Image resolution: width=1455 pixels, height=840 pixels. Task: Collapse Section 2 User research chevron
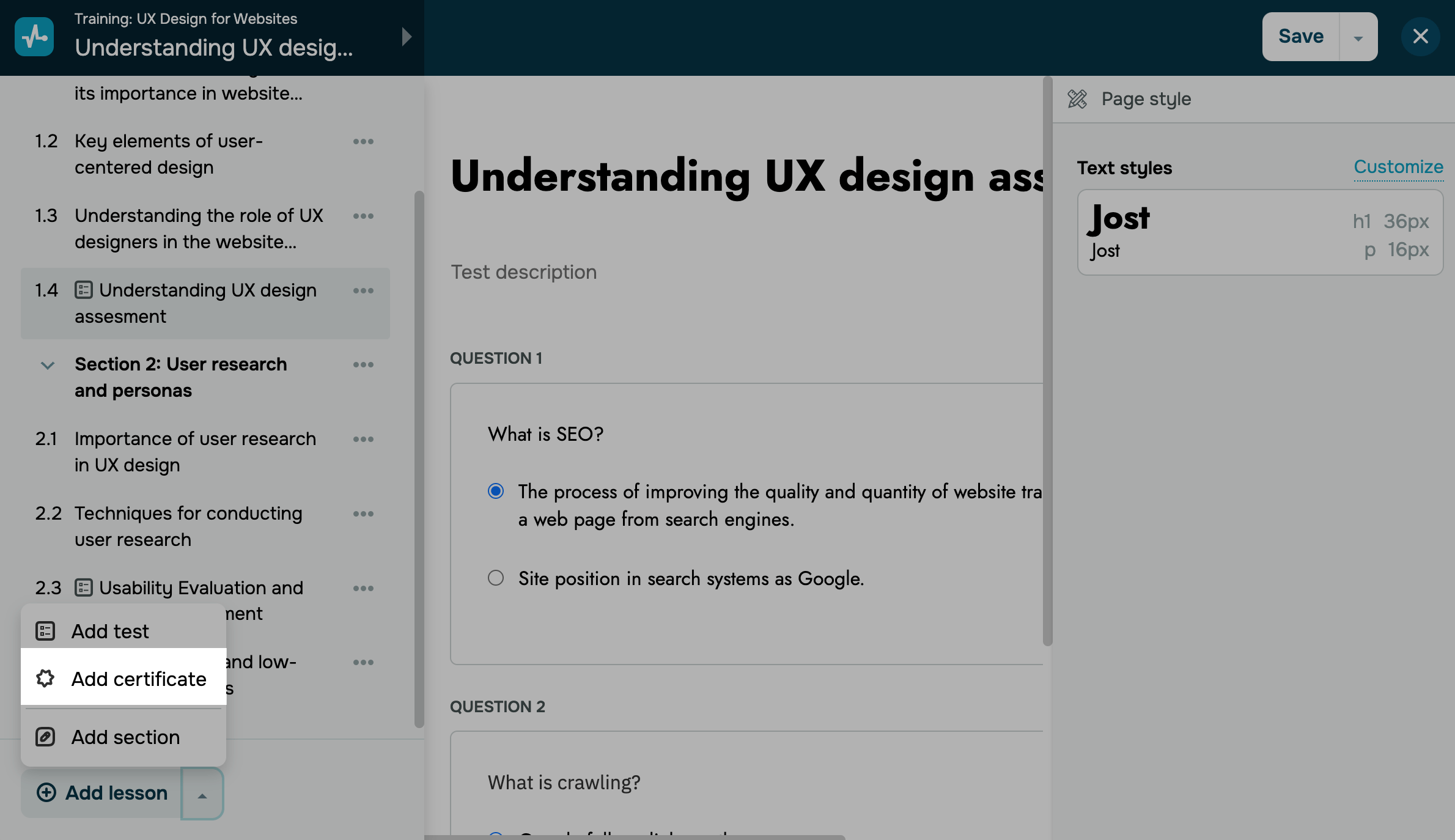(x=48, y=365)
